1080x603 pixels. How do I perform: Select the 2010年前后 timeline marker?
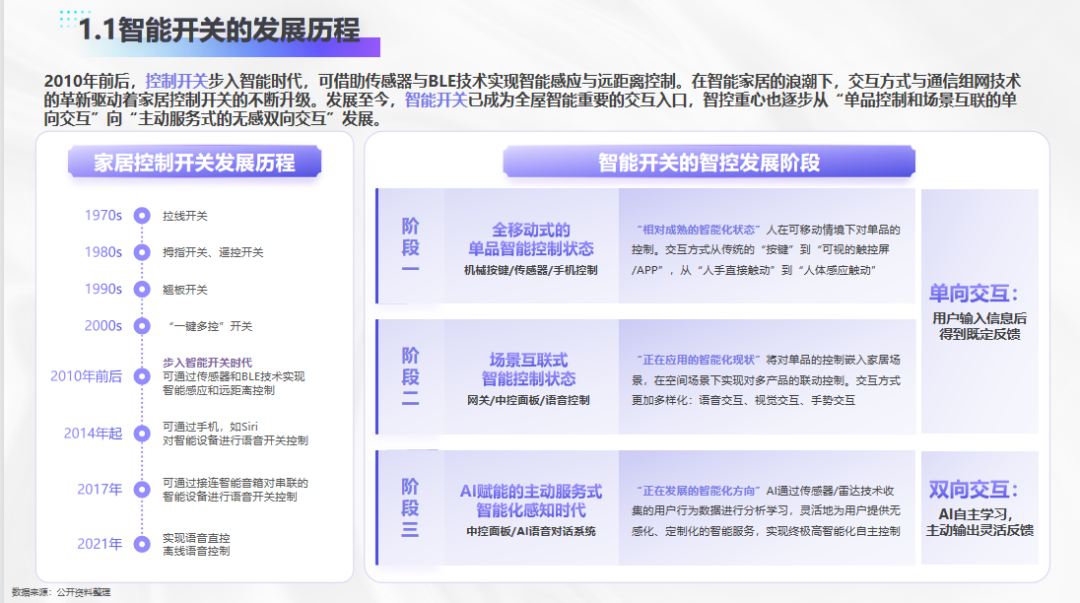(x=141, y=376)
